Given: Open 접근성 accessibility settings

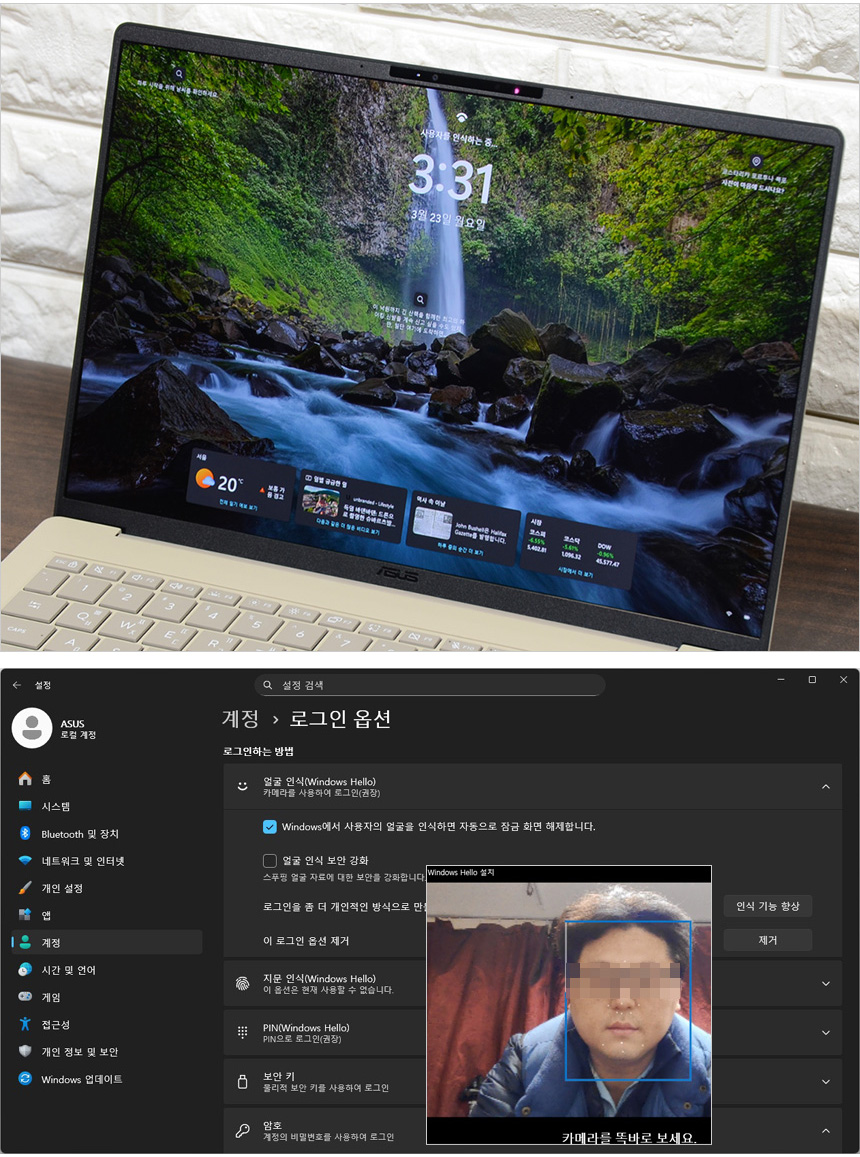Looking at the screenshot, I should [x=55, y=1025].
